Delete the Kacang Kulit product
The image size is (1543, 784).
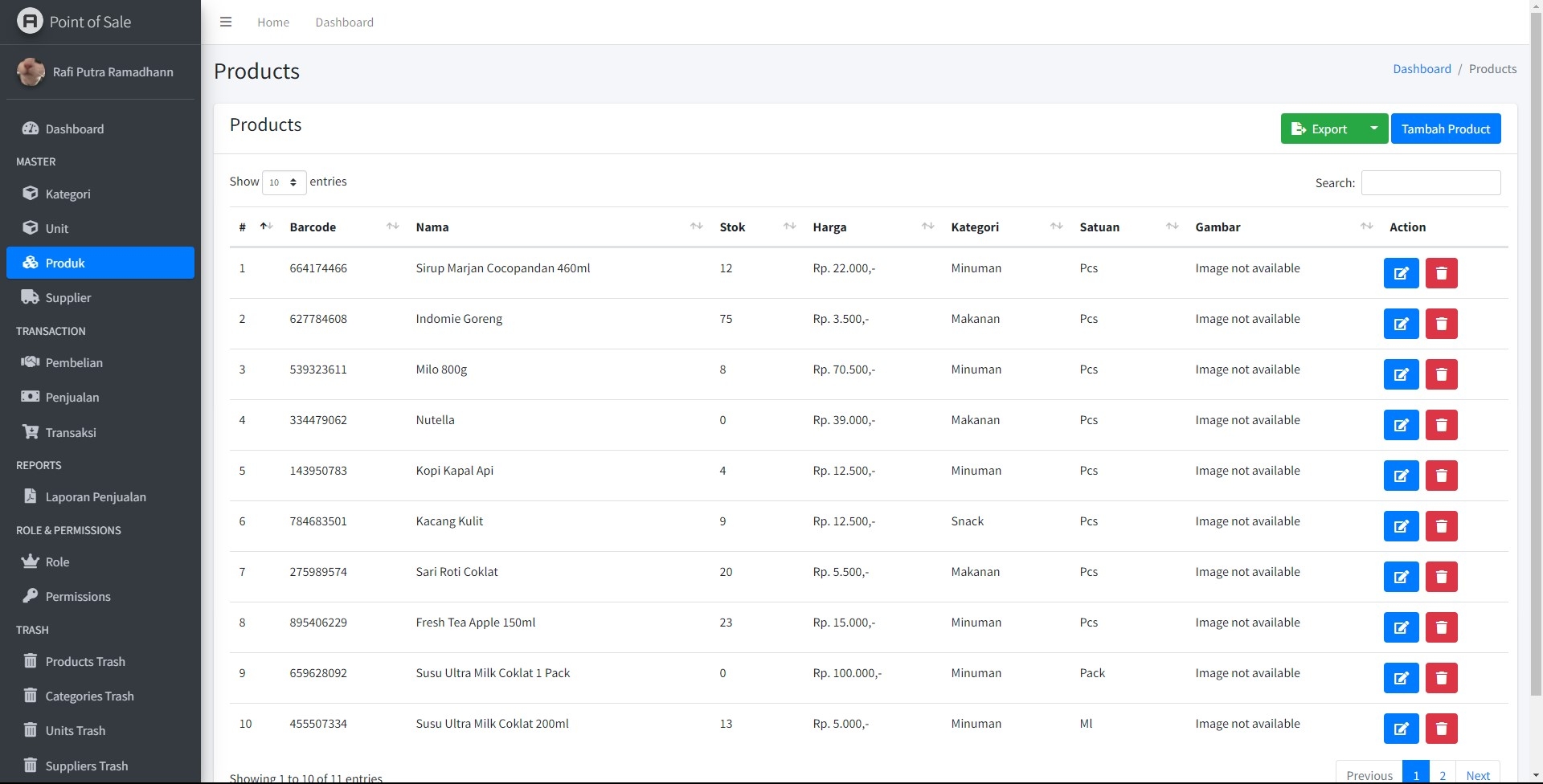click(x=1441, y=526)
